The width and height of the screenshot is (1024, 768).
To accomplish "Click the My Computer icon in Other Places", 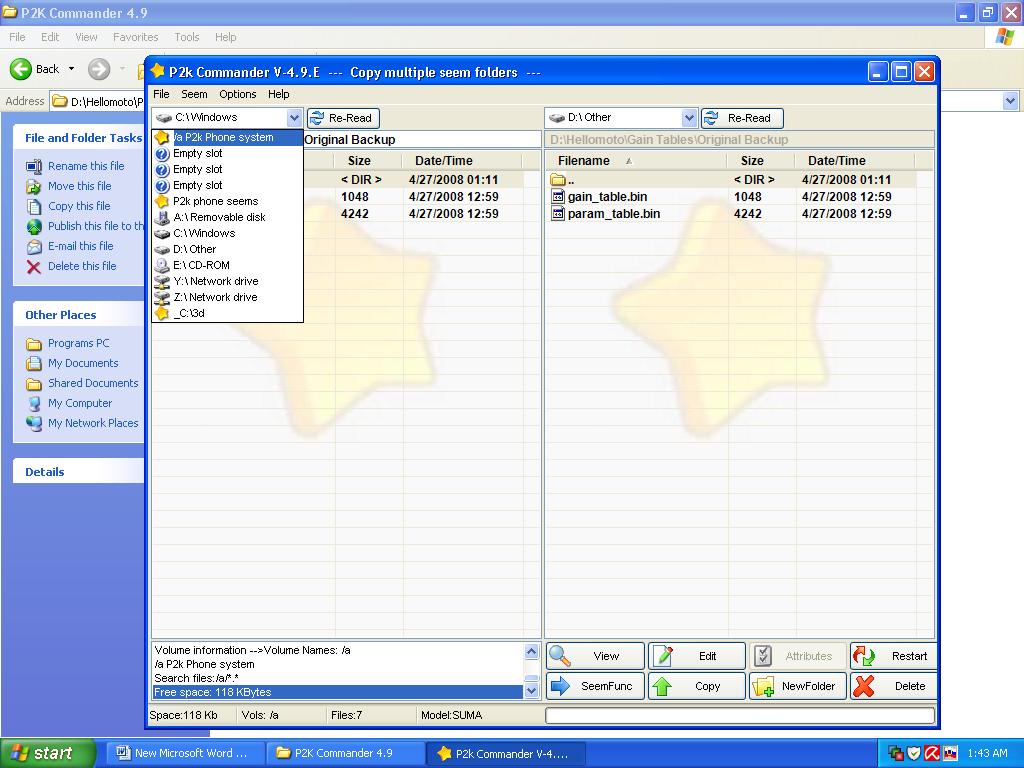I will (x=33, y=404).
